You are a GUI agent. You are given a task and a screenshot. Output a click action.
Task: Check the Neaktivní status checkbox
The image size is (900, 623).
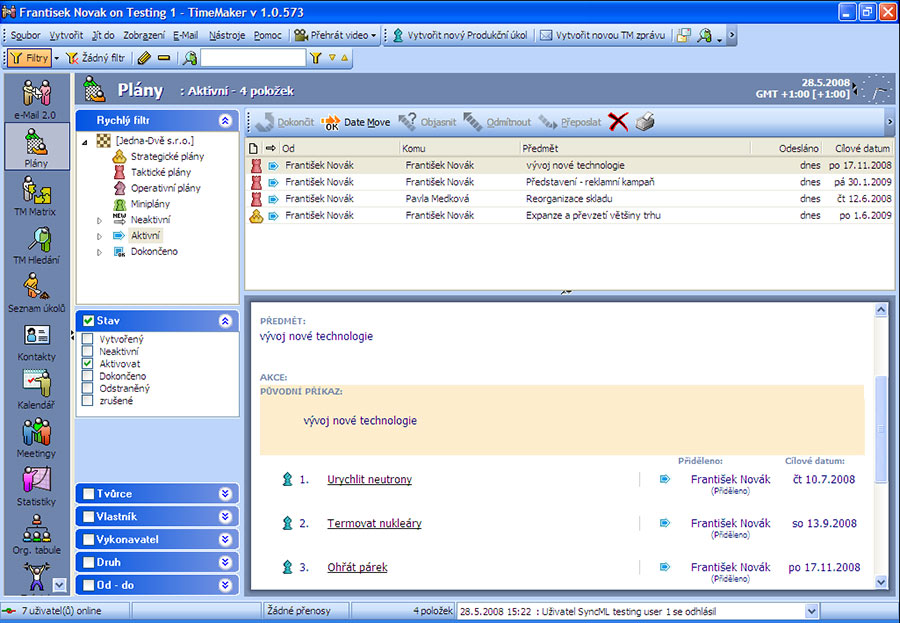pos(88,352)
